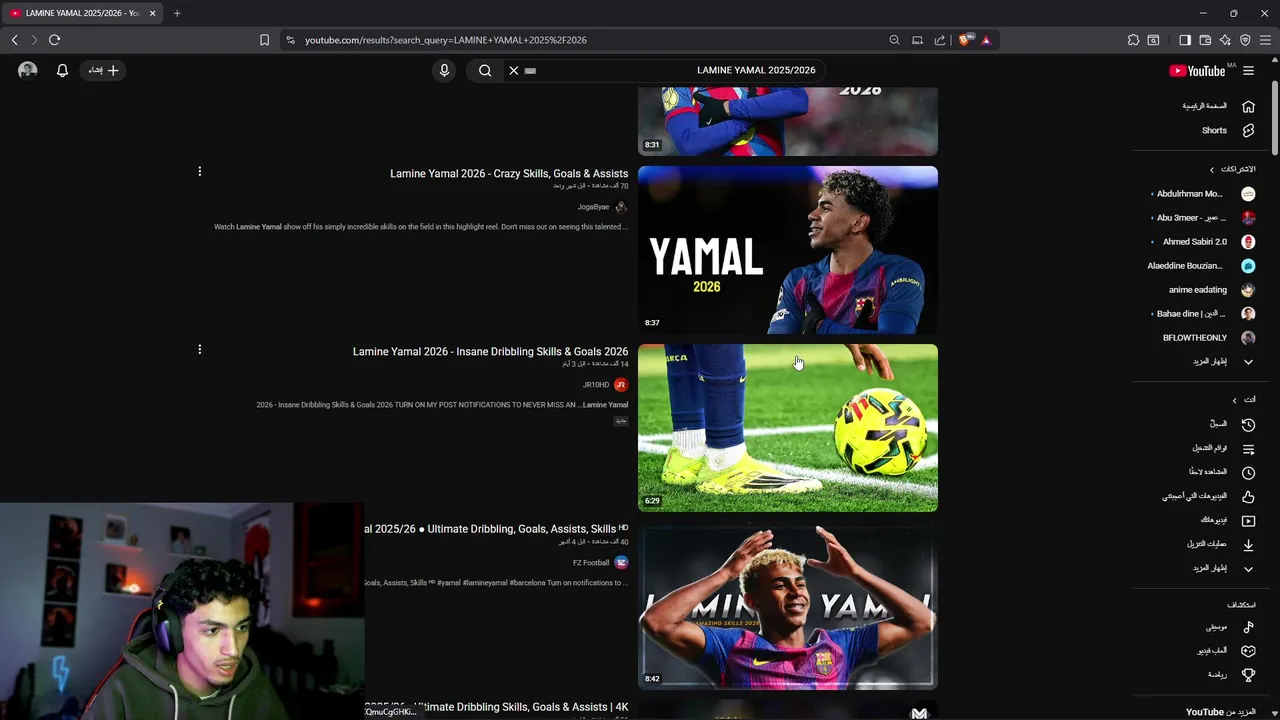The height and width of the screenshot is (720, 1280).
Task: Open Brave Rewards triangle icon
Action: (986, 40)
